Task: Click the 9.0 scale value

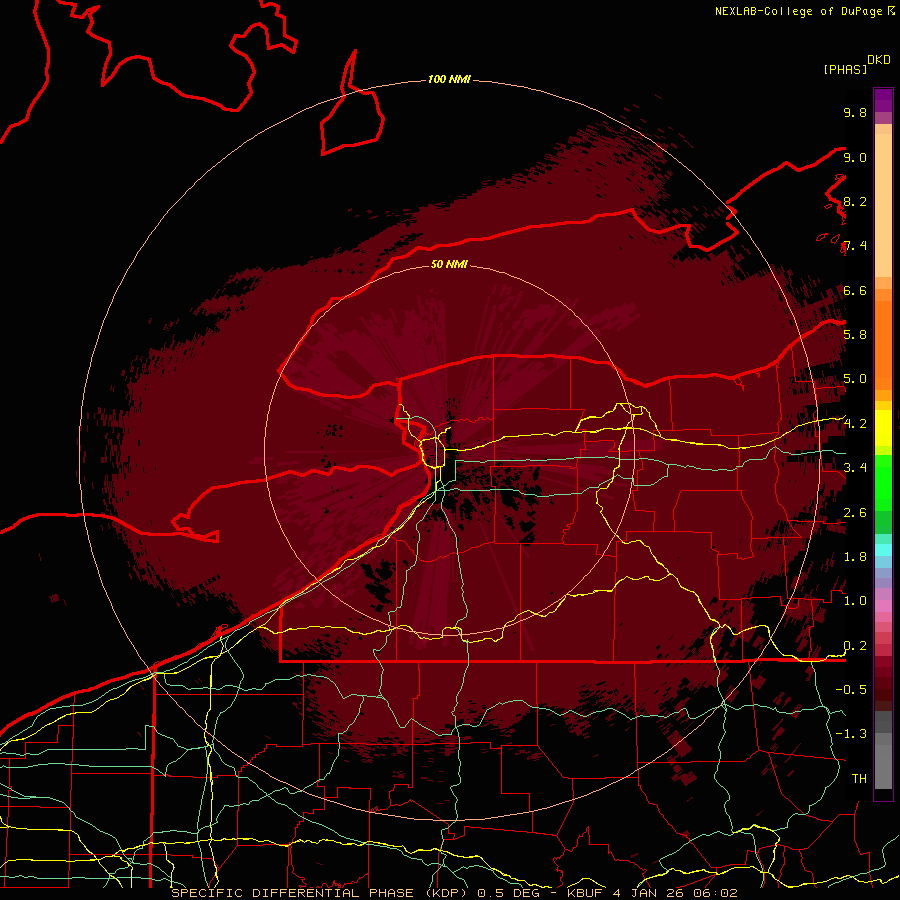Action: 855,157
